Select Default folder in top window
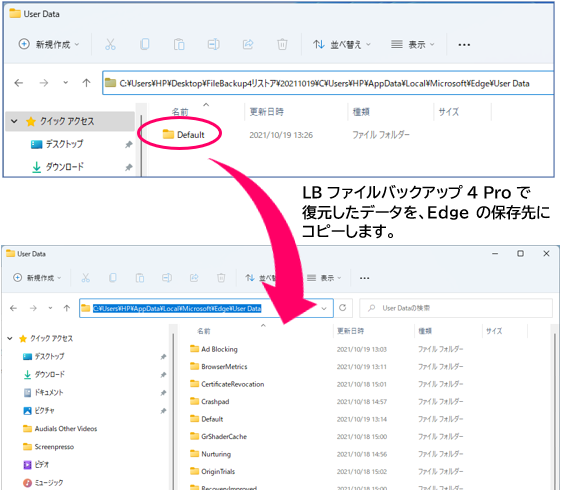Screen dimensions: 562x493 click(184, 135)
